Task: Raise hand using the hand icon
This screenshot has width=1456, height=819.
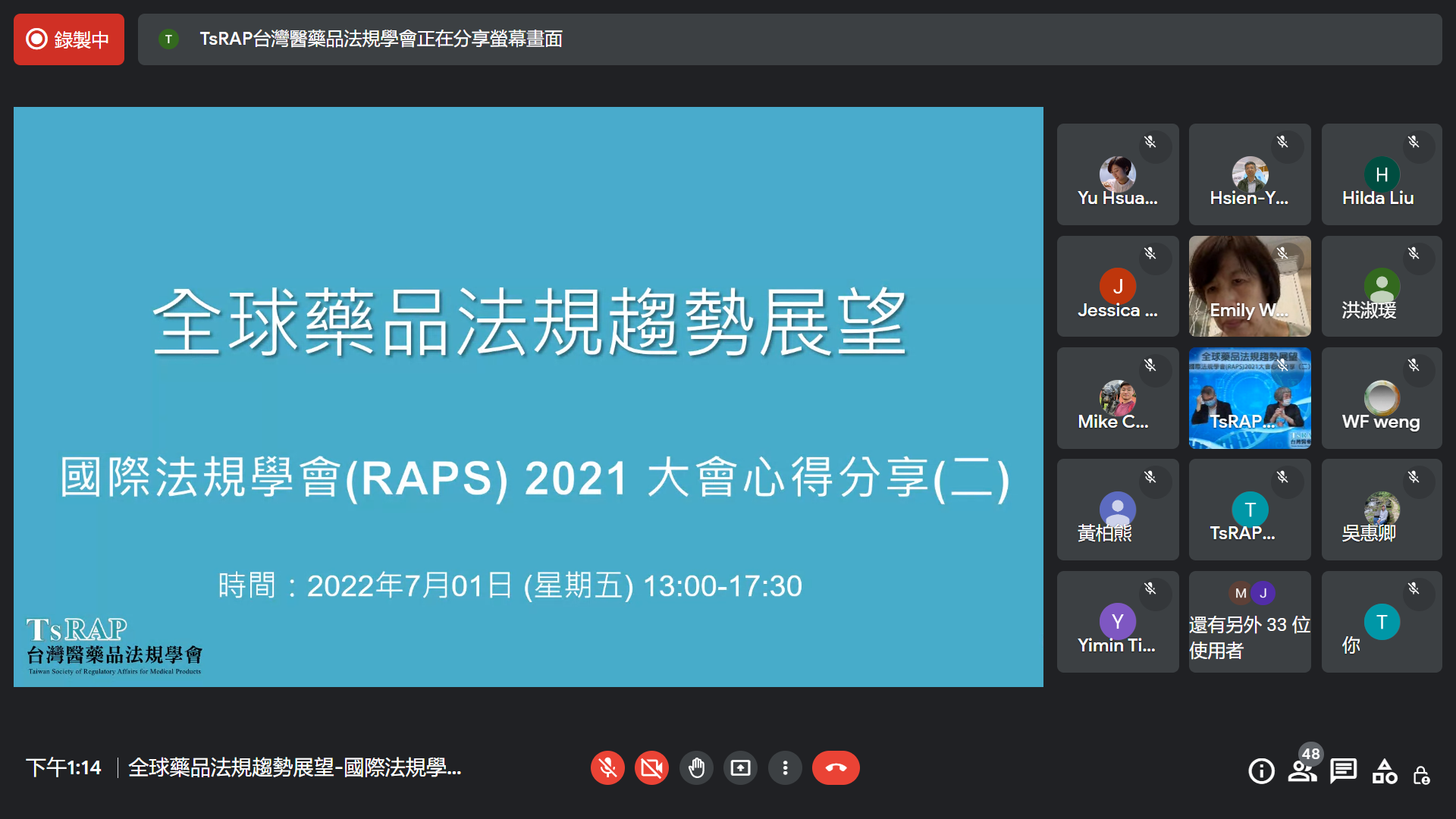Action: tap(696, 768)
